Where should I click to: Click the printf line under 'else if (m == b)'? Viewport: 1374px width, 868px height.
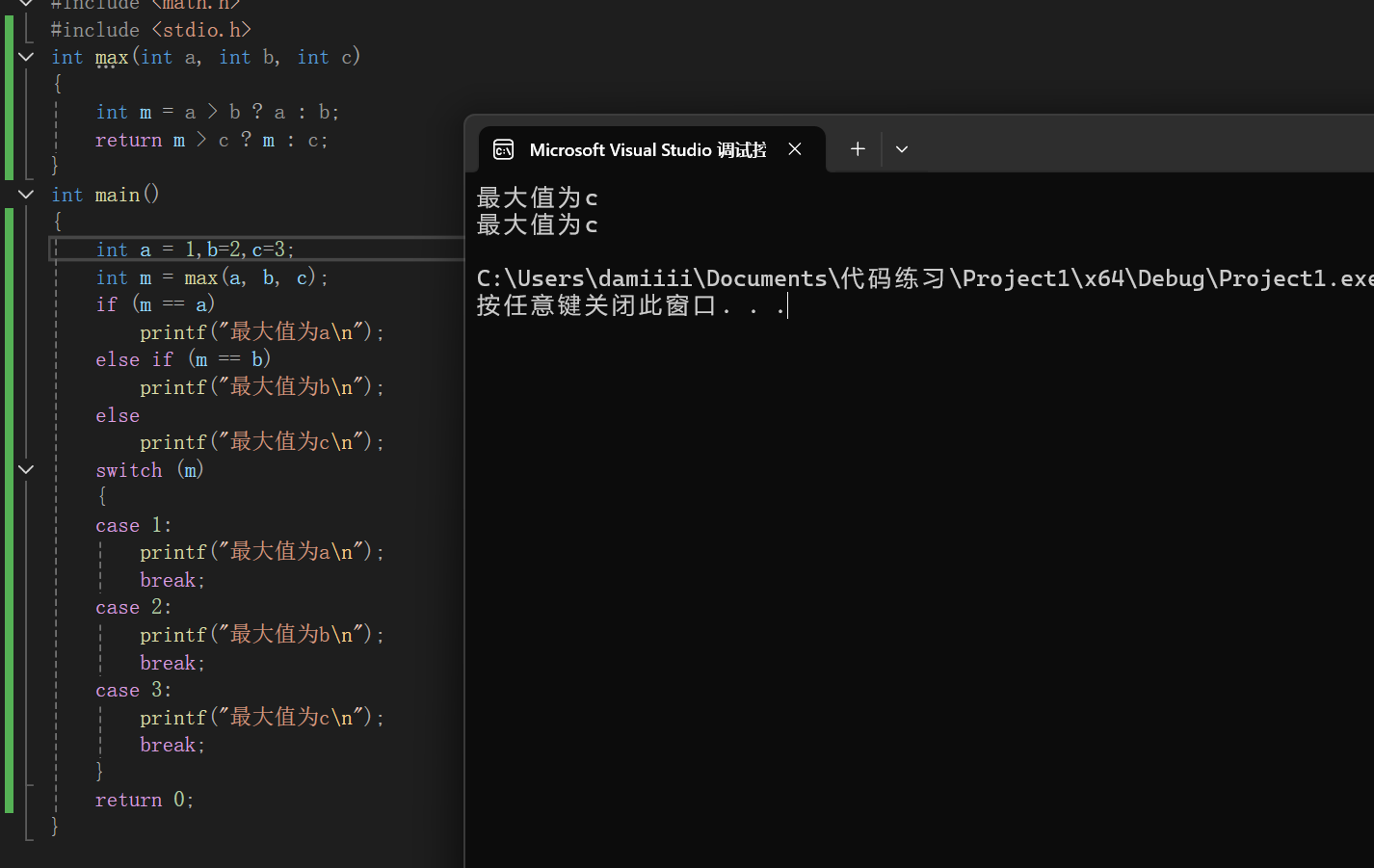pyautogui.click(x=262, y=386)
